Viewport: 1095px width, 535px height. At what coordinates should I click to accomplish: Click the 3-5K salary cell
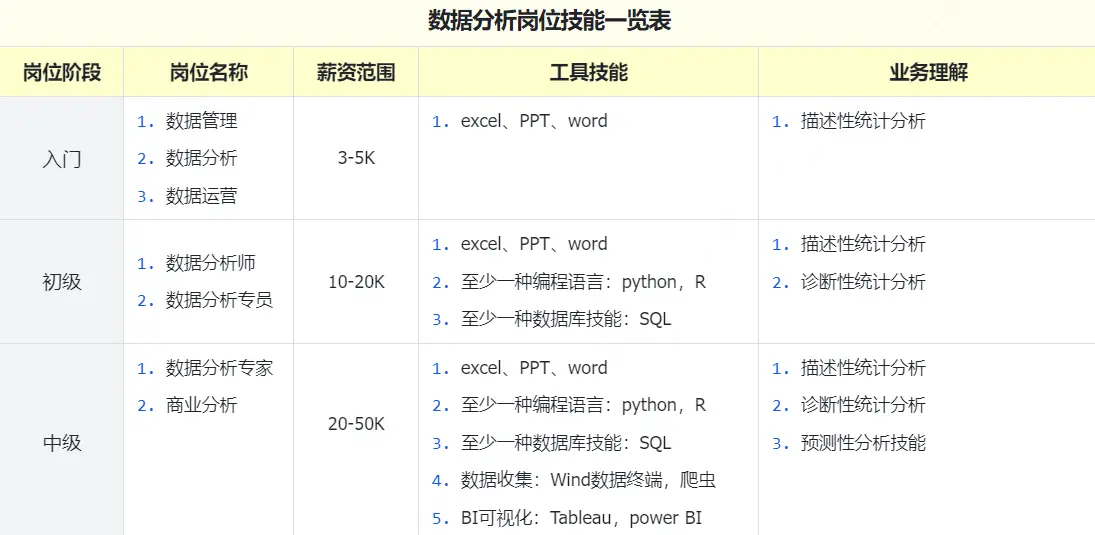point(356,159)
